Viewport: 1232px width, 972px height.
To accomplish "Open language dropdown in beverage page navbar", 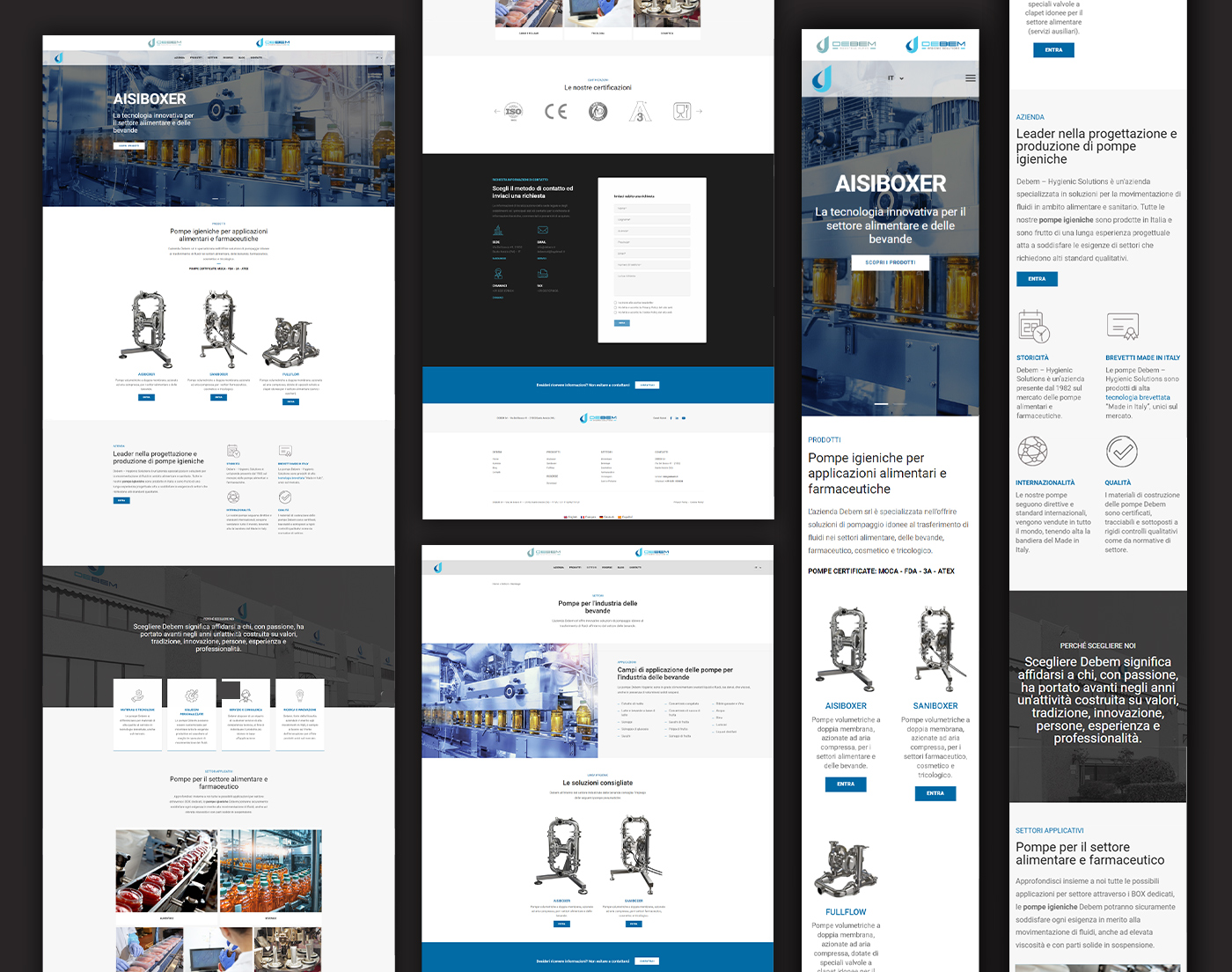I will click(759, 567).
